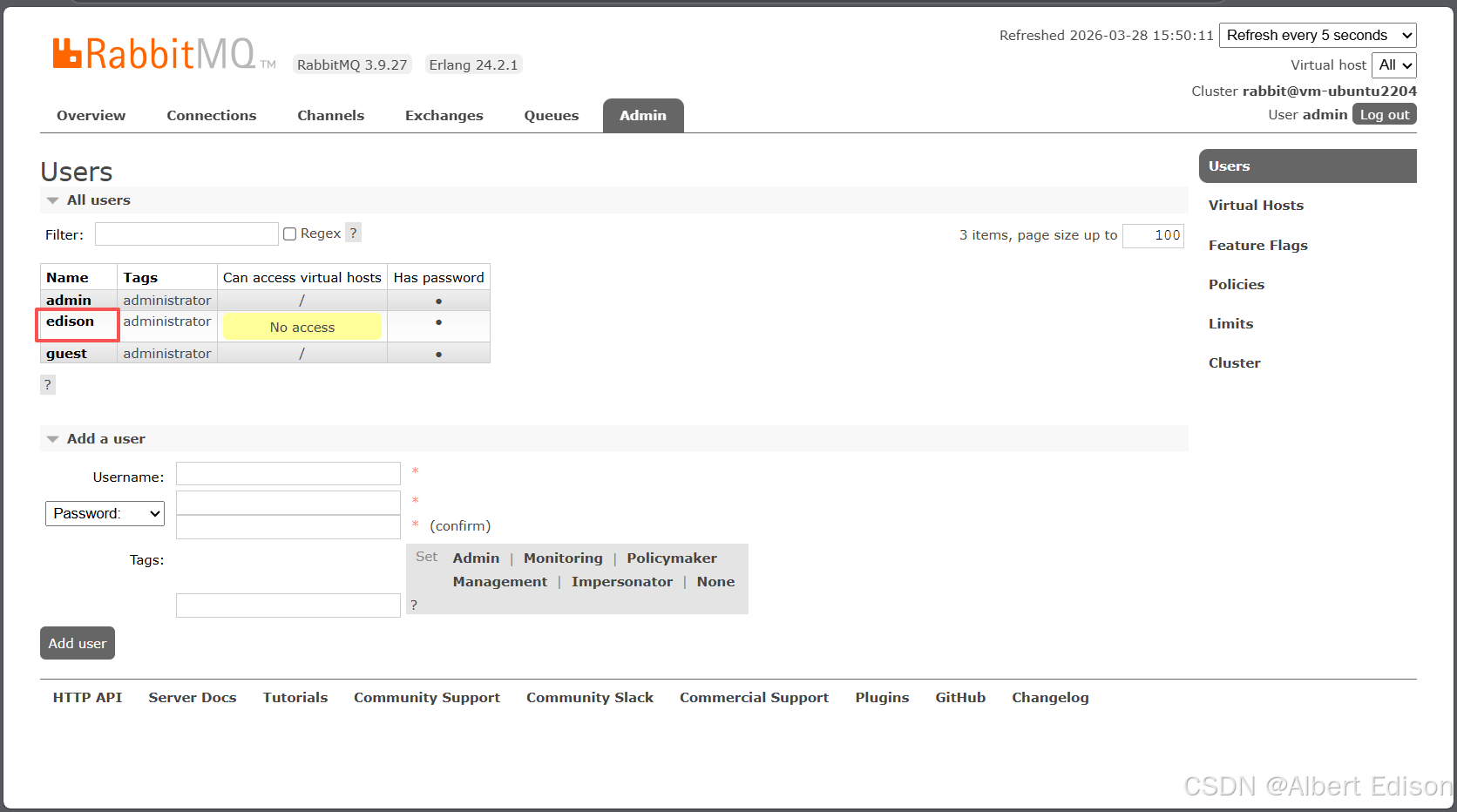Select the Admin tab

pyautogui.click(x=643, y=115)
